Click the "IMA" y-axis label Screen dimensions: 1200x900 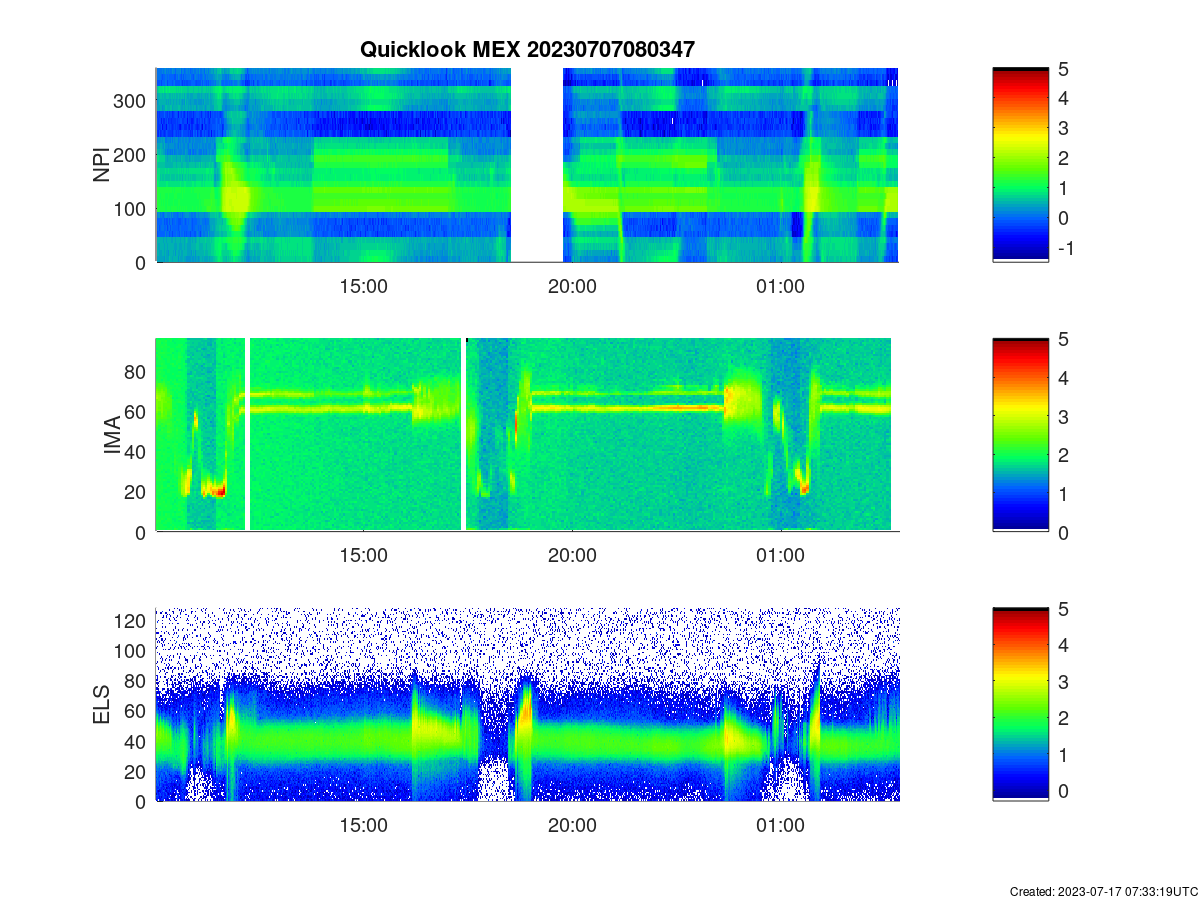coord(112,436)
